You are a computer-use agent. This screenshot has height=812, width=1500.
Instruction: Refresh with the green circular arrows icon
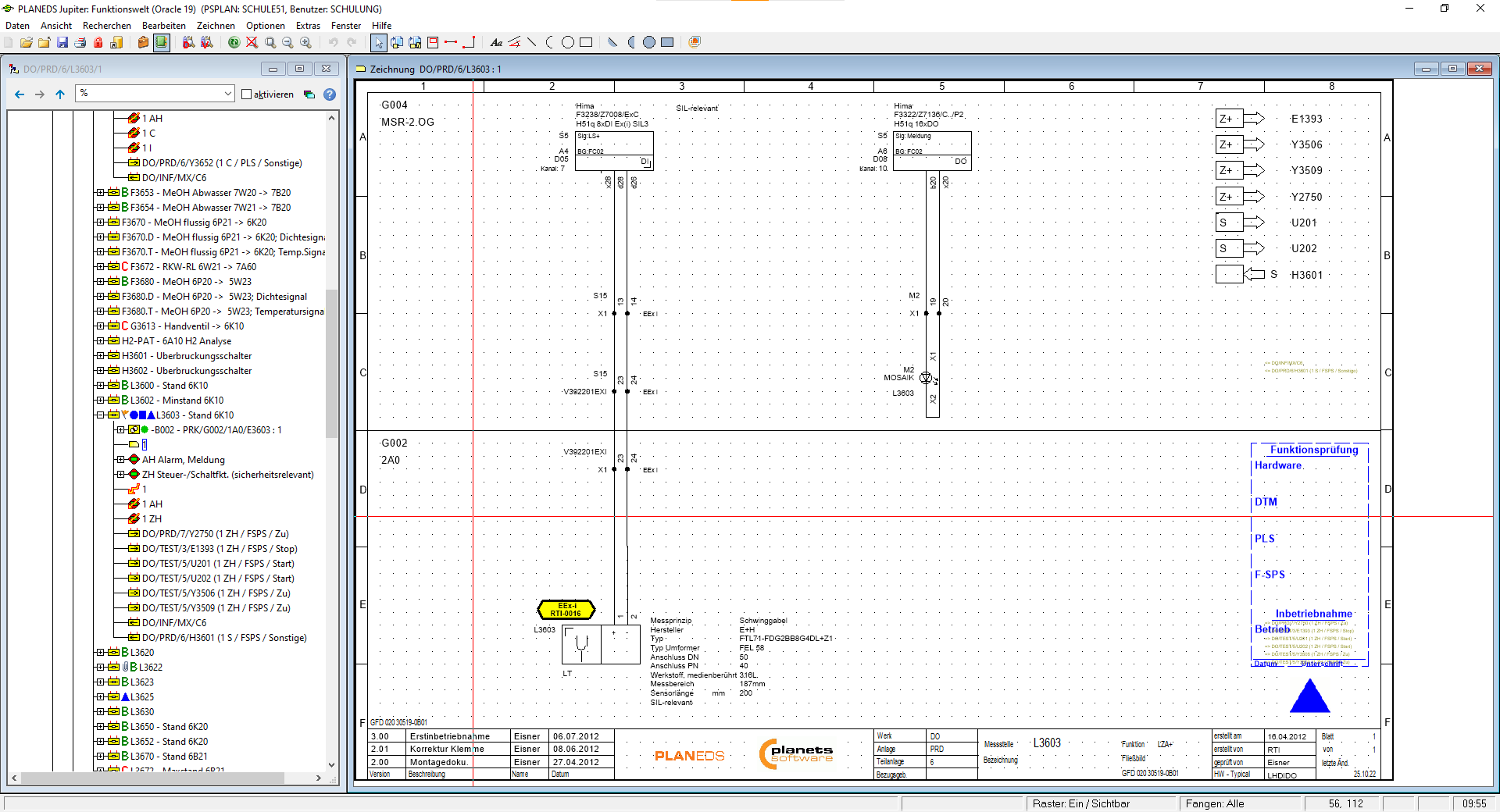click(x=234, y=42)
